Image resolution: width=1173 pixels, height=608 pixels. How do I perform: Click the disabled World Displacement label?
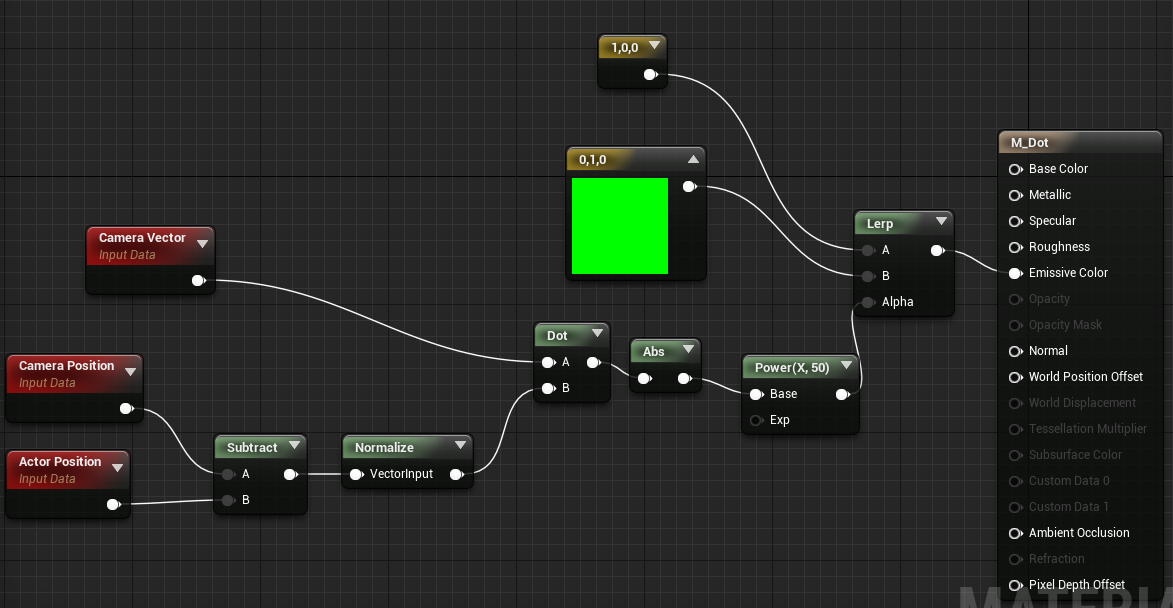pyautogui.click(x=1082, y=402)
